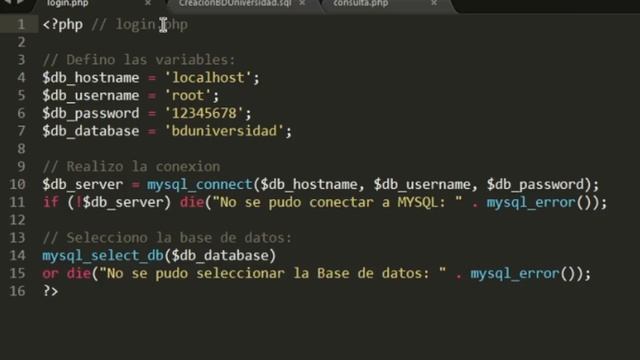This screenshot has width=640, height=360.
Task: Click the 'if' keyword on line 11
Action: coord(51,202)
